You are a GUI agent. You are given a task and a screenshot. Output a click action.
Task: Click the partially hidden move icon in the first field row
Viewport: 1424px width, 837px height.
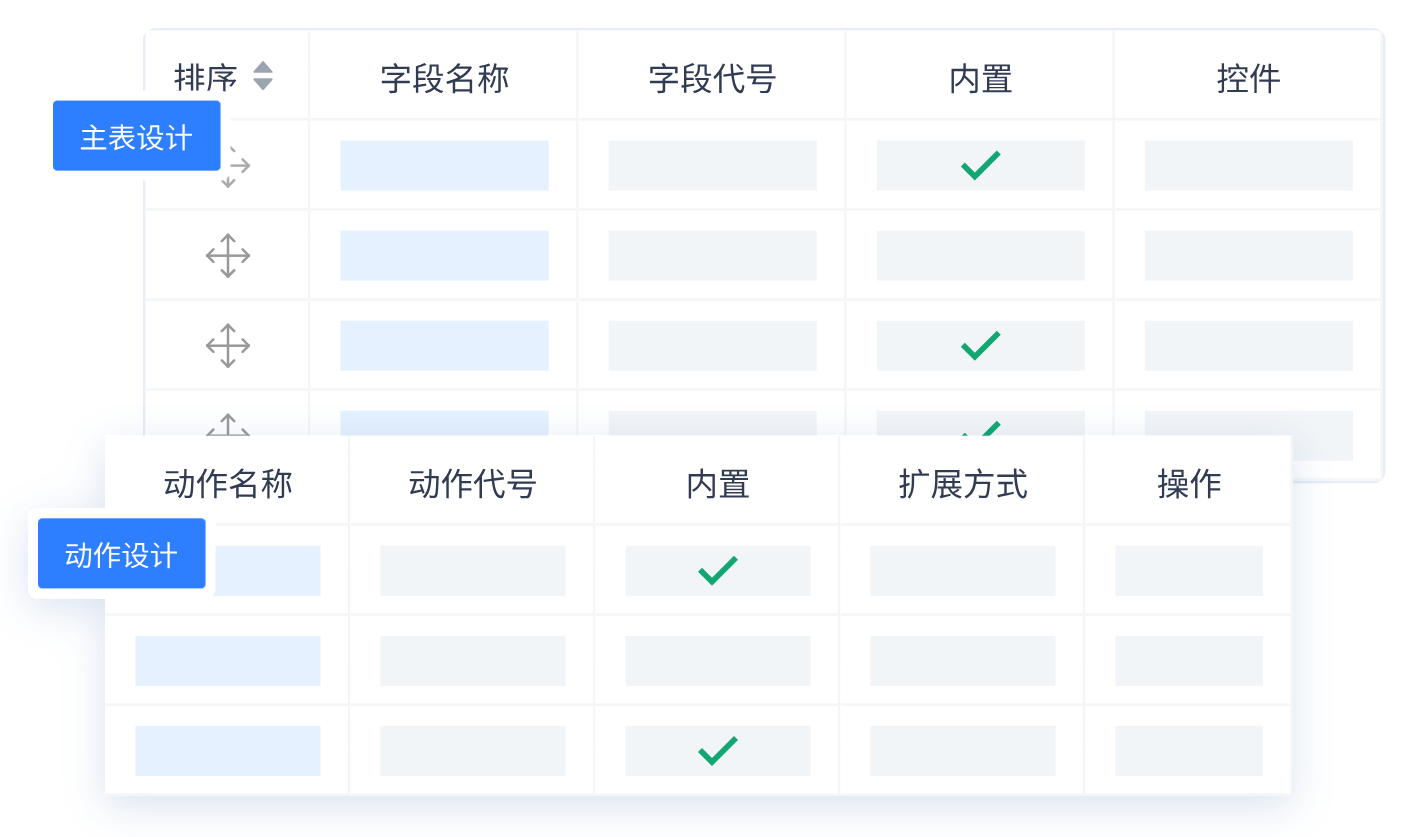234,167
